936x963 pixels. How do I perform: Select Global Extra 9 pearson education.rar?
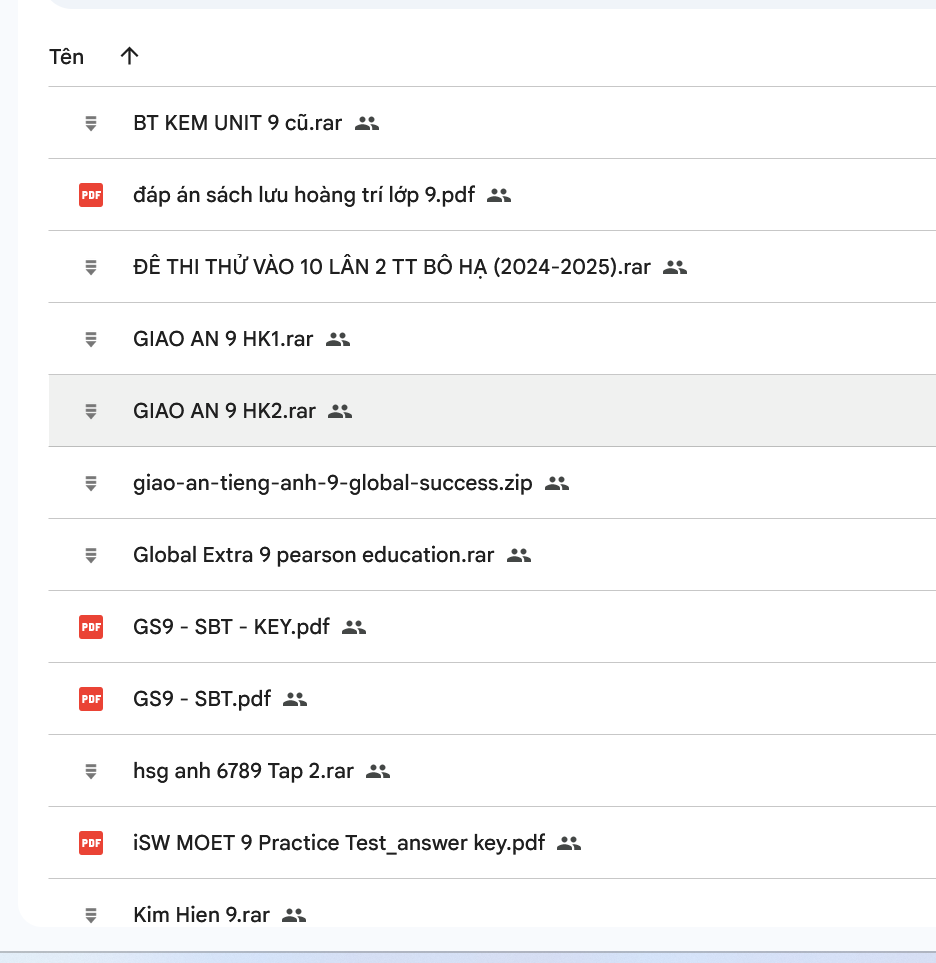point(313,555)
